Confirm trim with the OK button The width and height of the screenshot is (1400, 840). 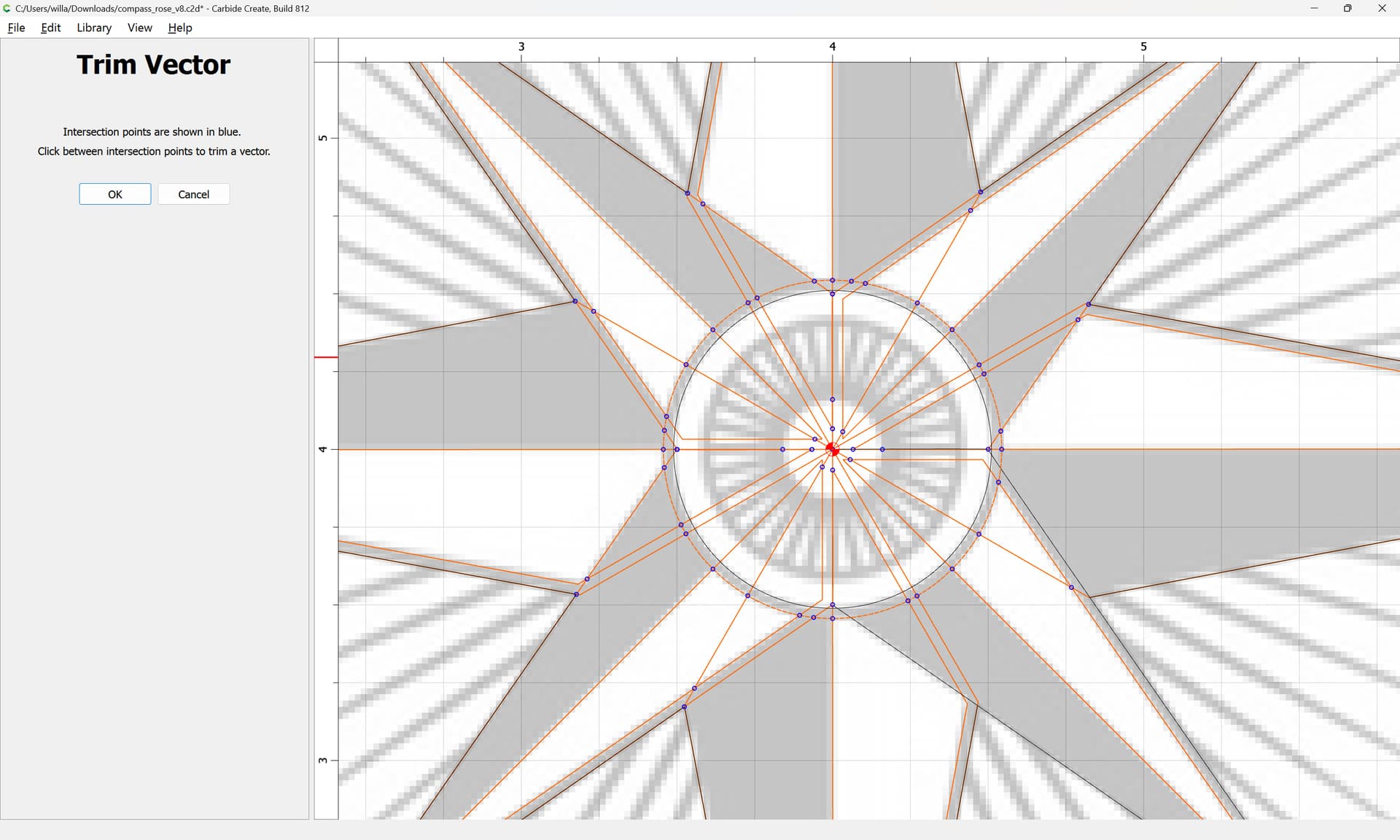click(115, 194)
